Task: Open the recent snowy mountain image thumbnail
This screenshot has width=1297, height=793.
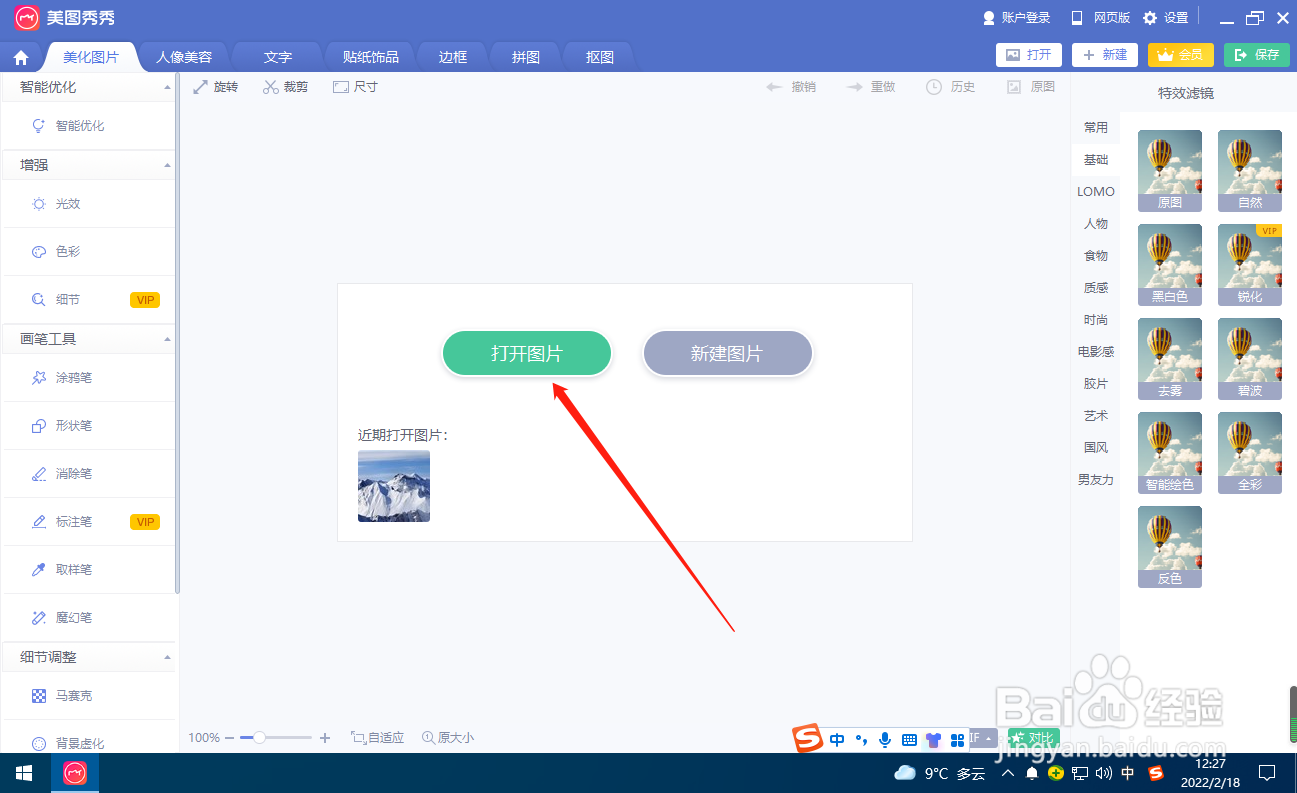Action: 393,486
